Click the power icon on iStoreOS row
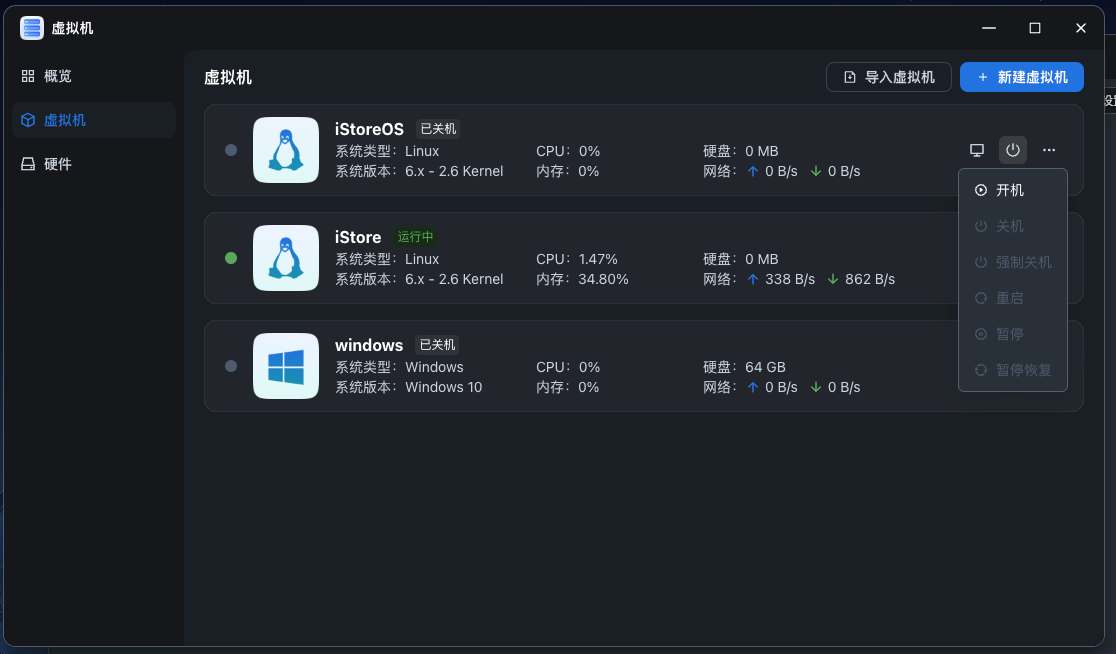The image size is (1116, 654). pos(1013,150)
